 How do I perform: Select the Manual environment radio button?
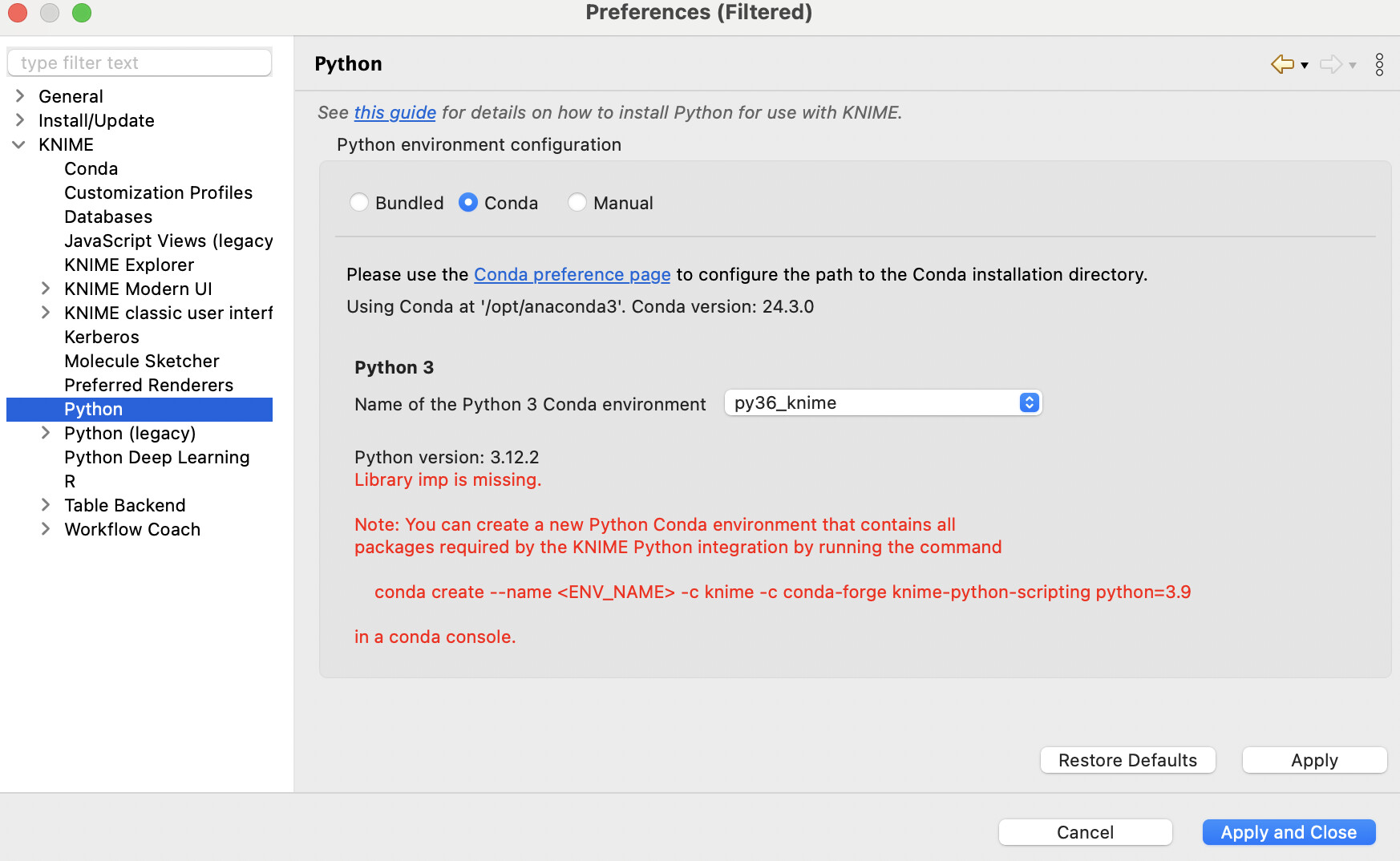pos(577,203)
